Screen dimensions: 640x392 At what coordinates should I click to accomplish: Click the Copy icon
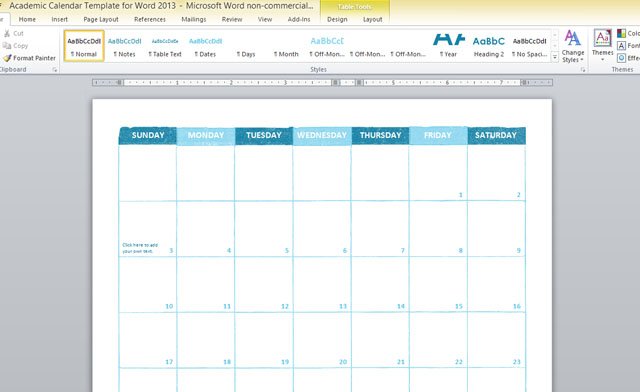pos(7,46)
